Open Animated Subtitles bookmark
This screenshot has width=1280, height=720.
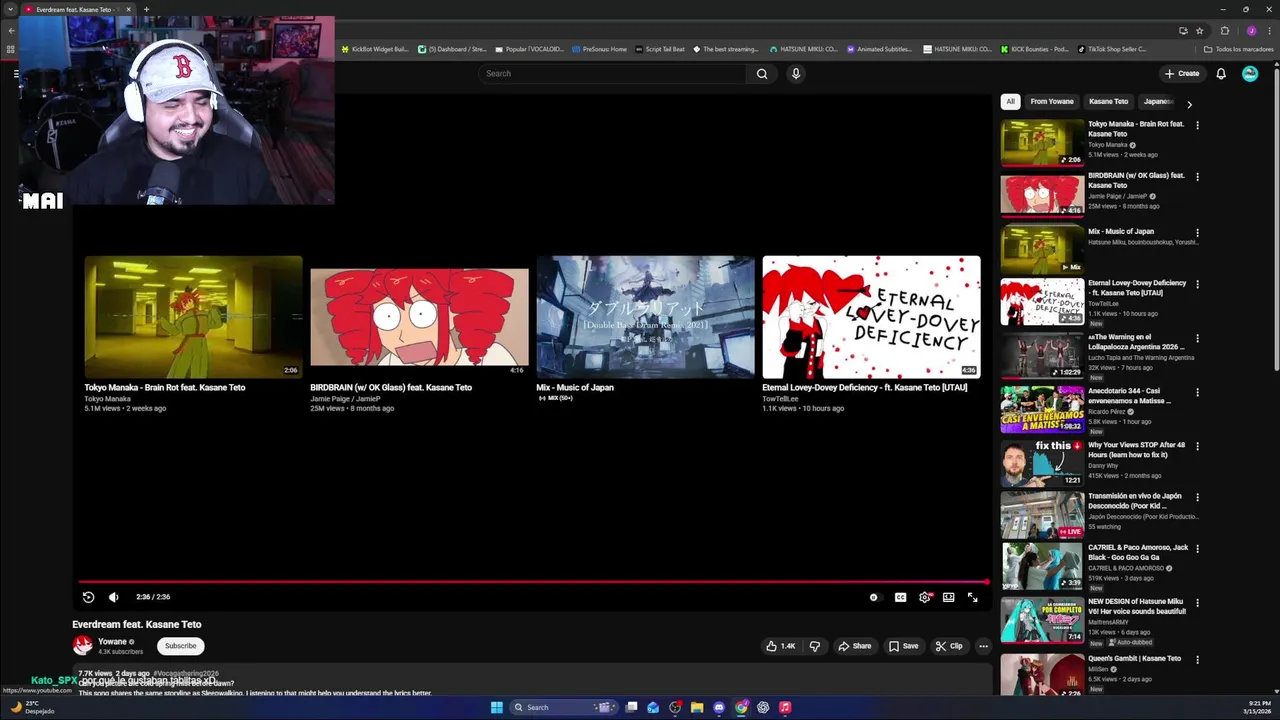[879, 49]
